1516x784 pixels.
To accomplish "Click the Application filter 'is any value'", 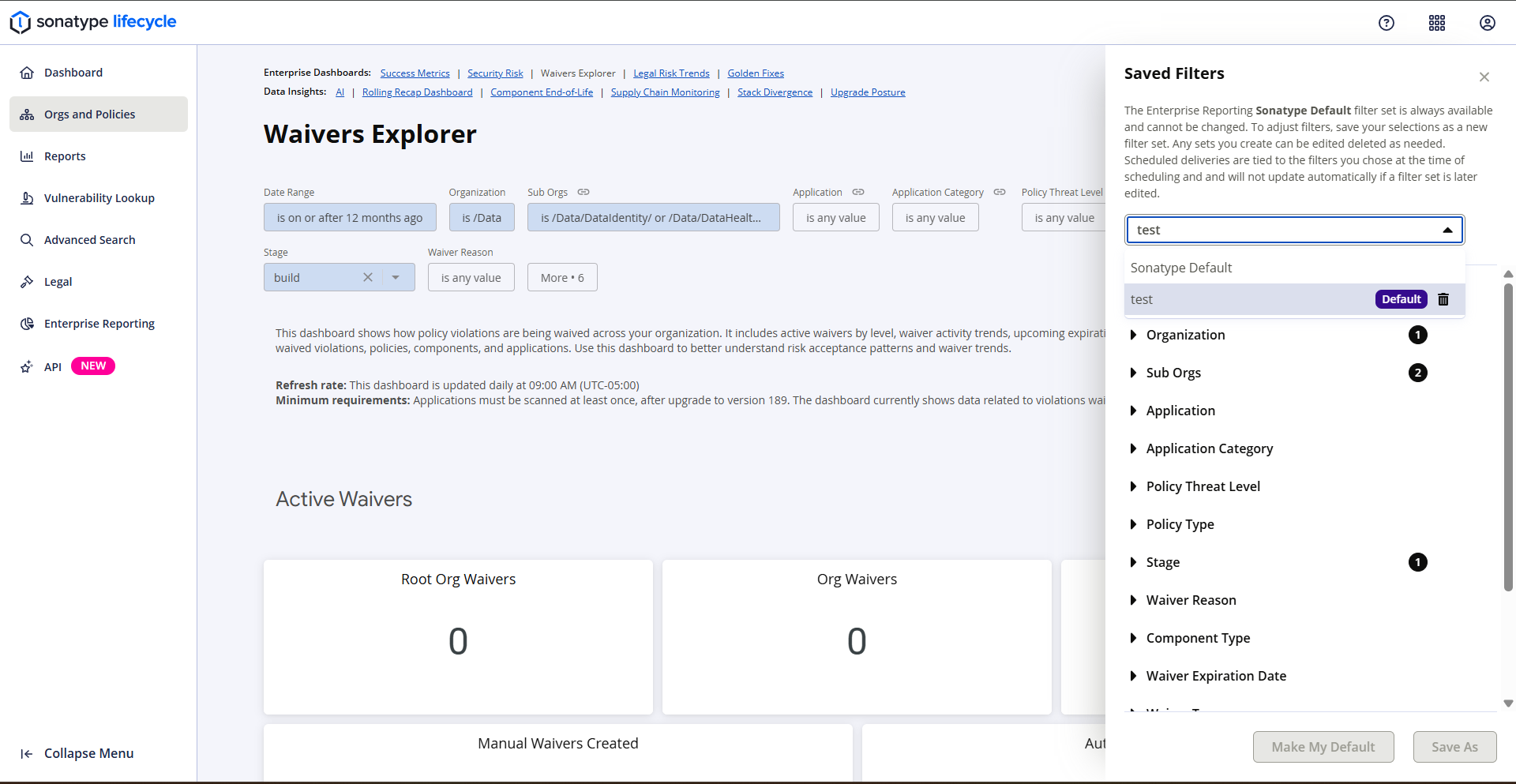I will tap(836, 217).
